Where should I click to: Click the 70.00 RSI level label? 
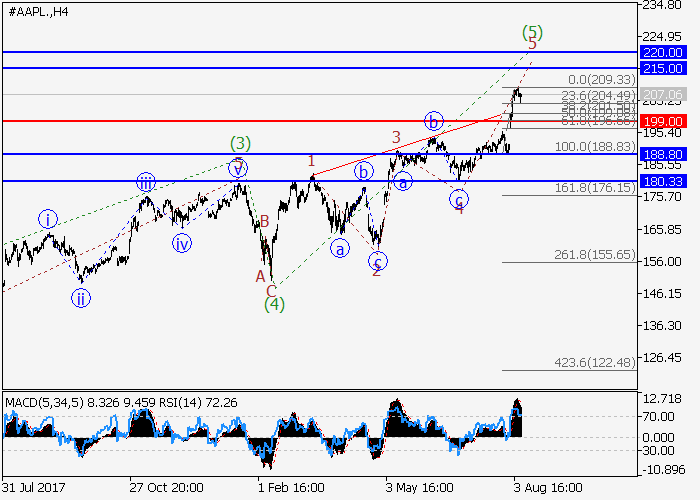[x=658, y=417]
